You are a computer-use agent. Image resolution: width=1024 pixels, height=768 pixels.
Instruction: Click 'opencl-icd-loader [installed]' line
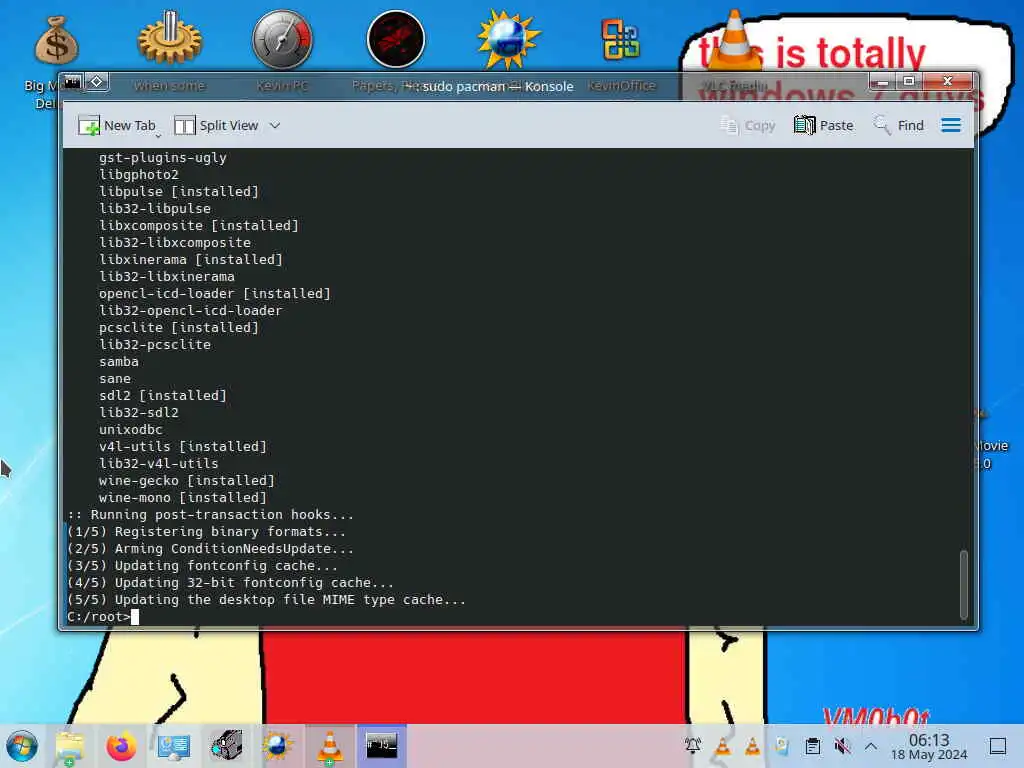215,293
